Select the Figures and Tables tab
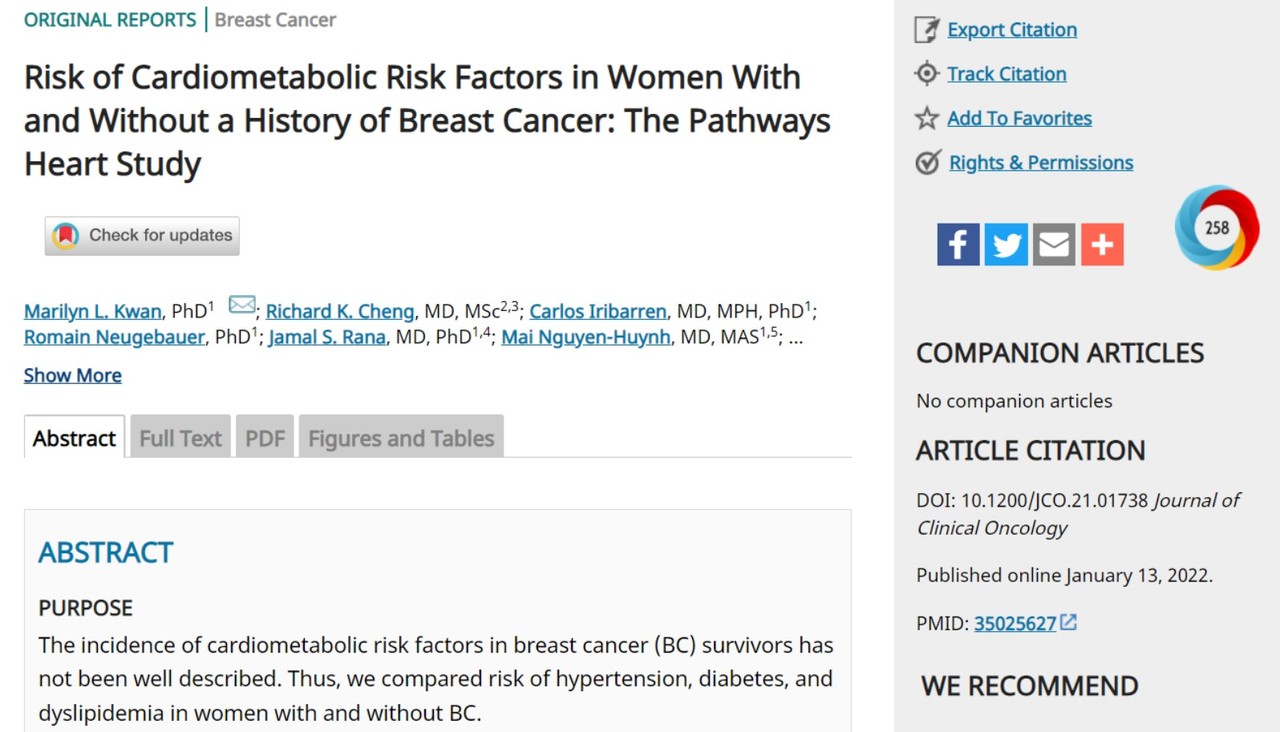The width and height of the screenshot is (1280, 732). tap(401, 438)
